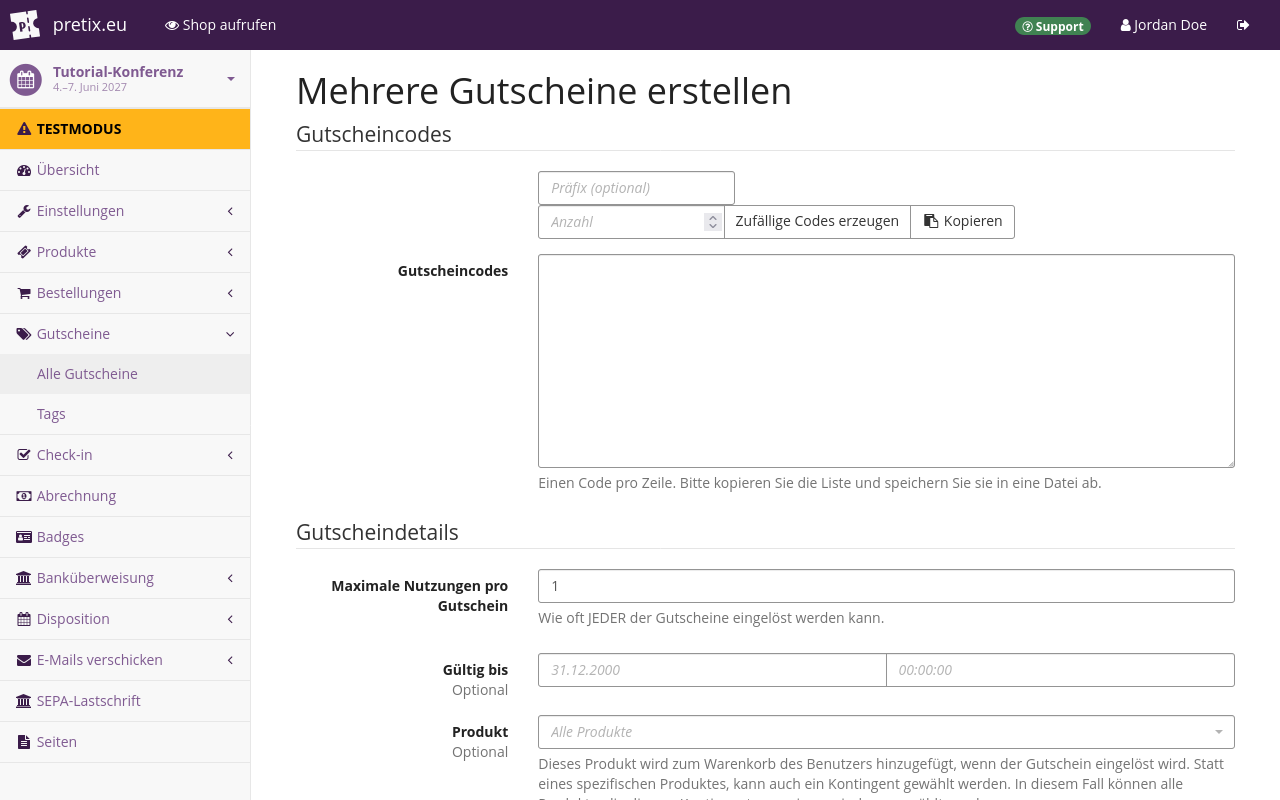The width and height of the screenshot is (1280, 800).
Task: Click the Anzahl number stepper arrows
Action: (712, 222)
